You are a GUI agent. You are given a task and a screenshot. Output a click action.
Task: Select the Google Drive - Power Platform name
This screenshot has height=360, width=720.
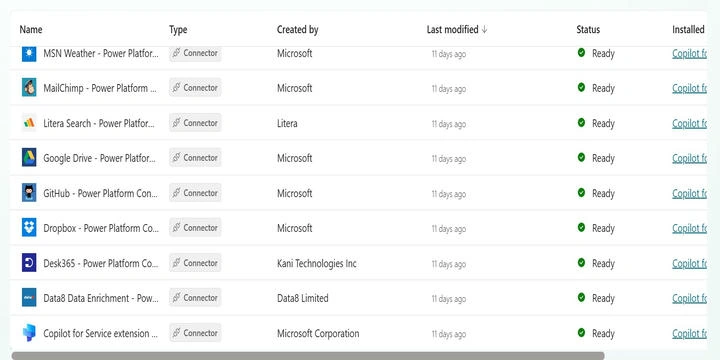click(100, 158)
